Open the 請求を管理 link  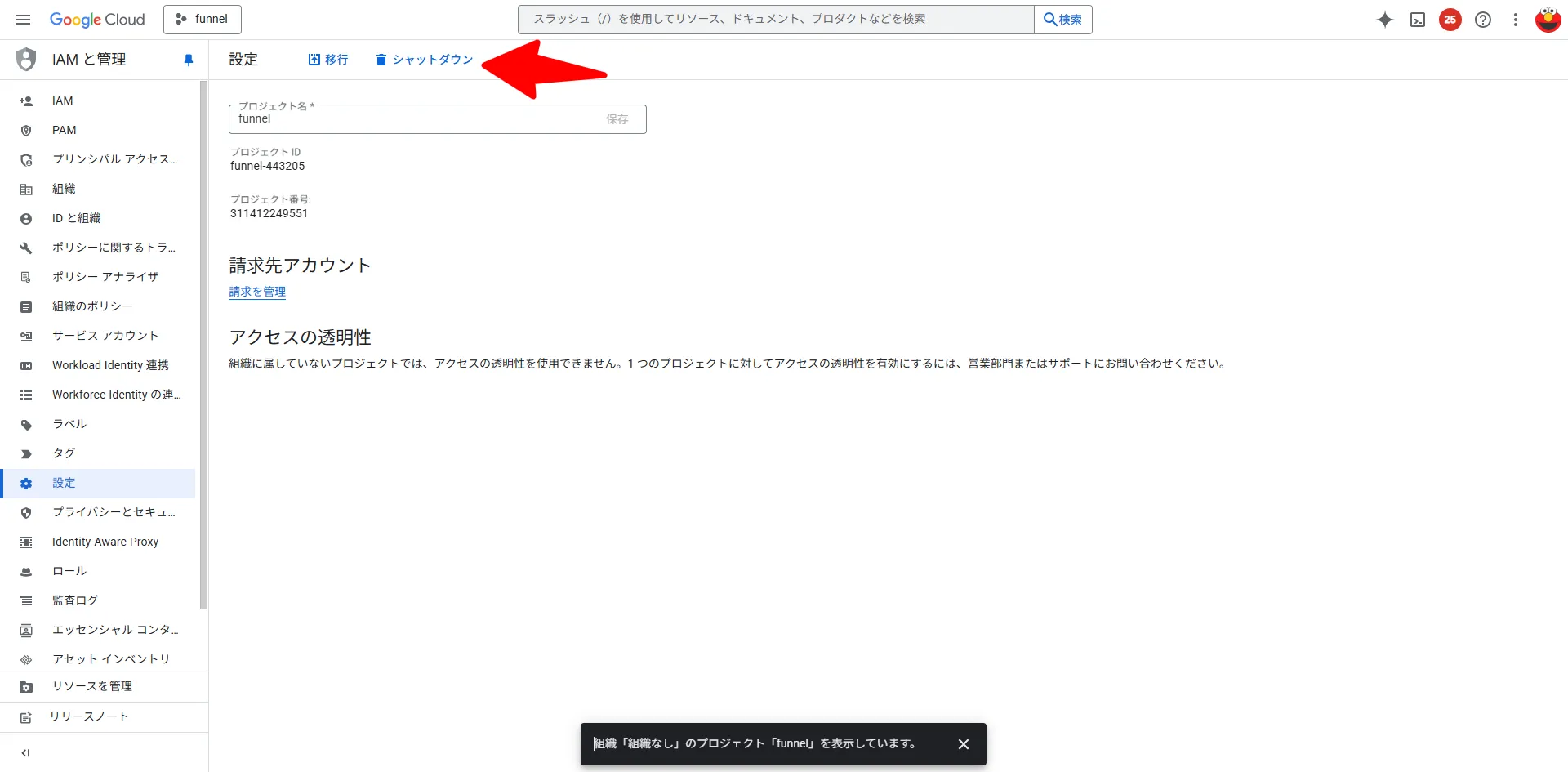pos(257,291)
